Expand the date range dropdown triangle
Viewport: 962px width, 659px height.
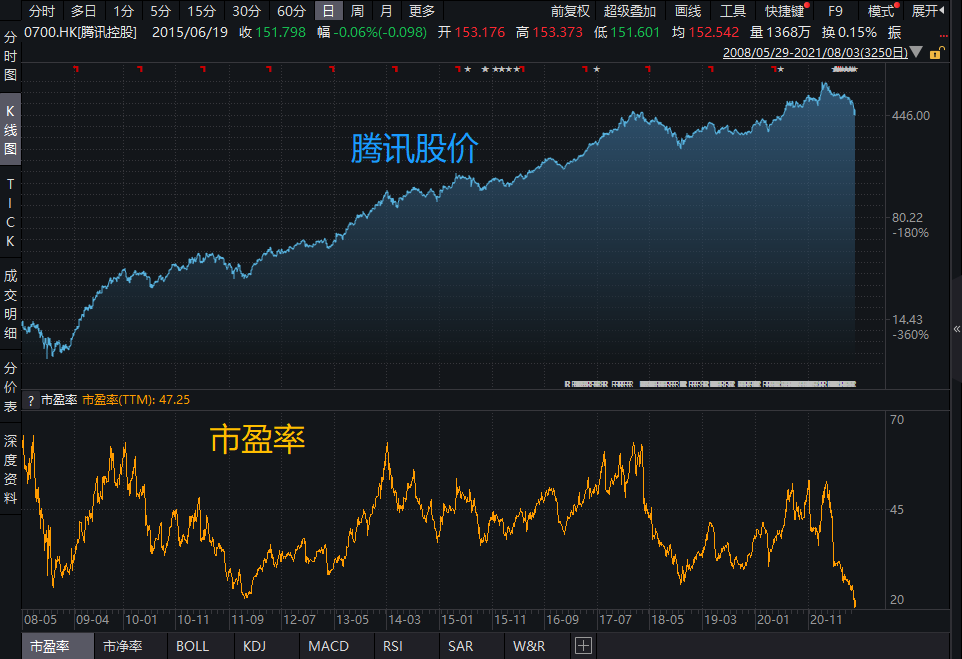coord(916,52)
